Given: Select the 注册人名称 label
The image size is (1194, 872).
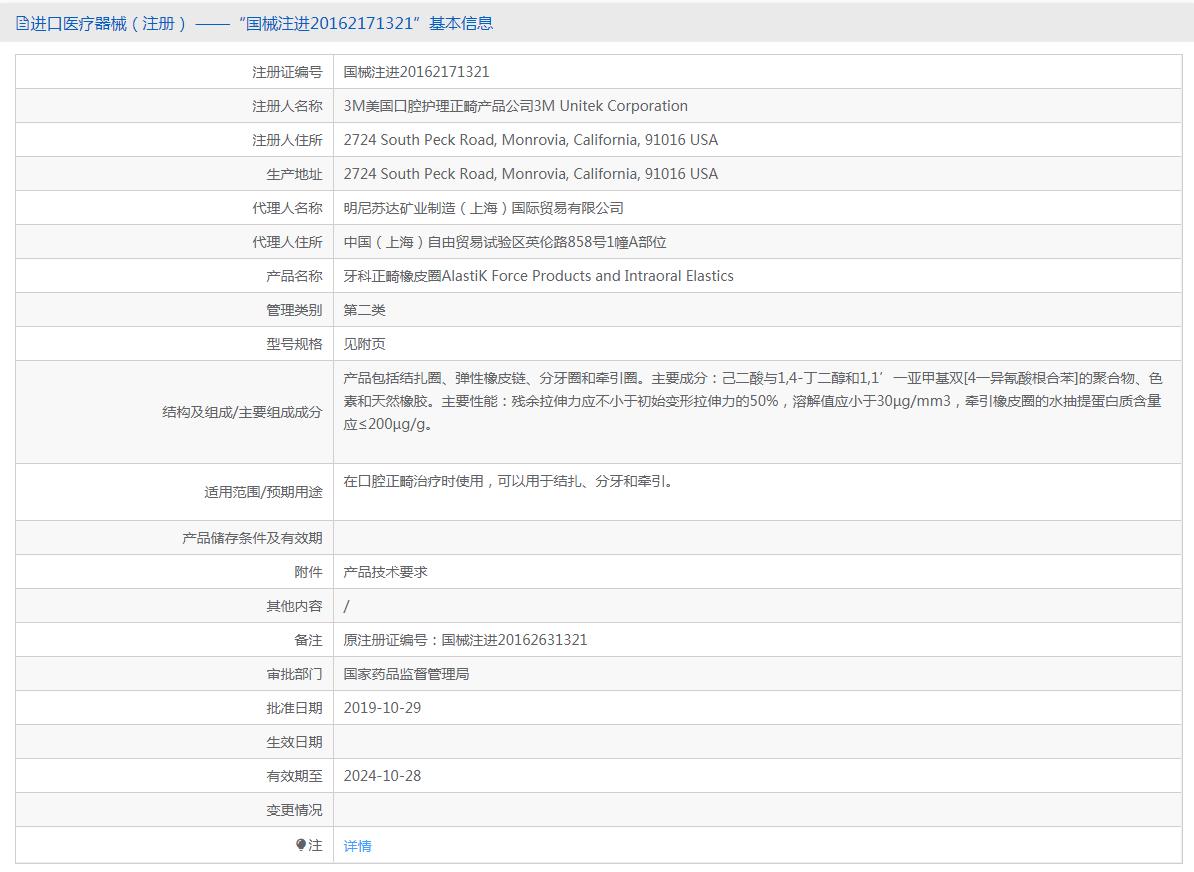Looking at the screenshot, I should click(x=287, y=106).
